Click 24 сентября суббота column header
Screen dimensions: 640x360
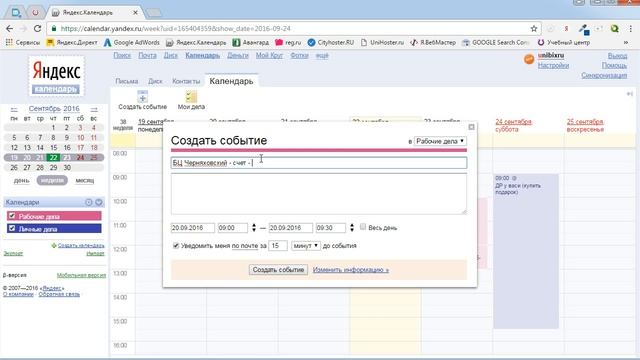513,125
